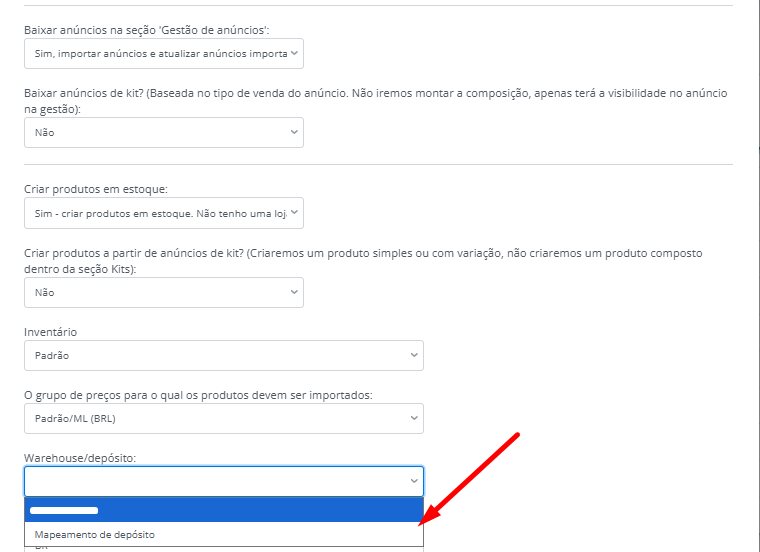The height and width of the screenshot is (552, 760).
Task: Click the 'Criar produtos em estoque:' label
Action: tap(95, 189)
